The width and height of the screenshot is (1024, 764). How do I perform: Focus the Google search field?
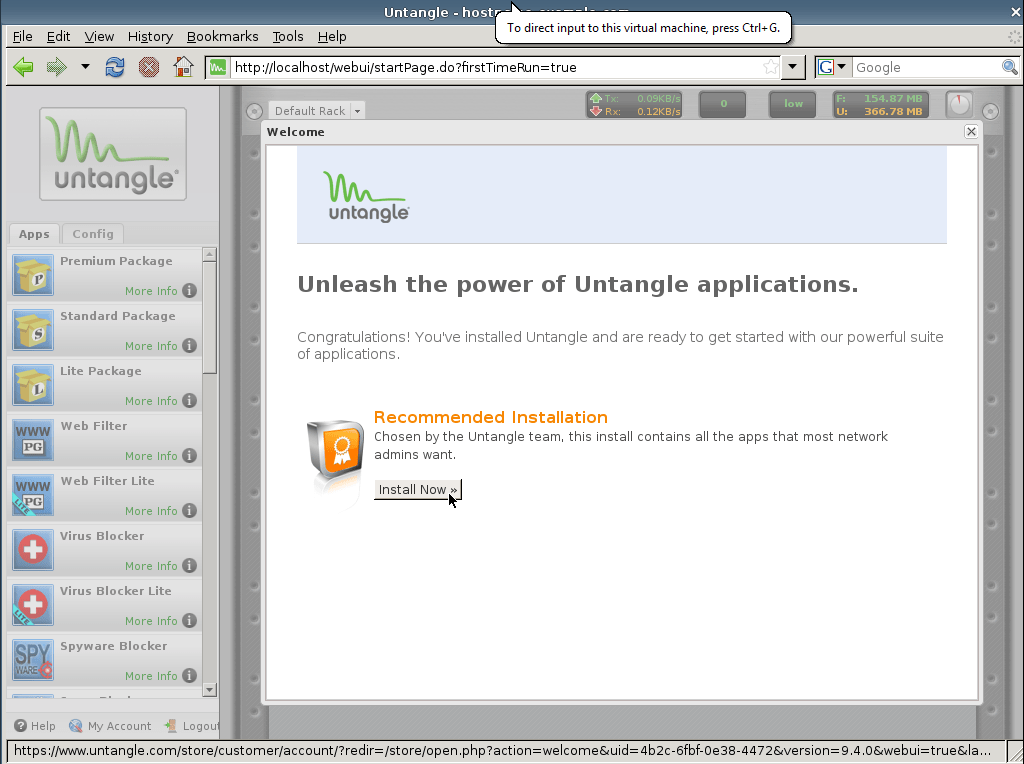[x=927, y=67]
